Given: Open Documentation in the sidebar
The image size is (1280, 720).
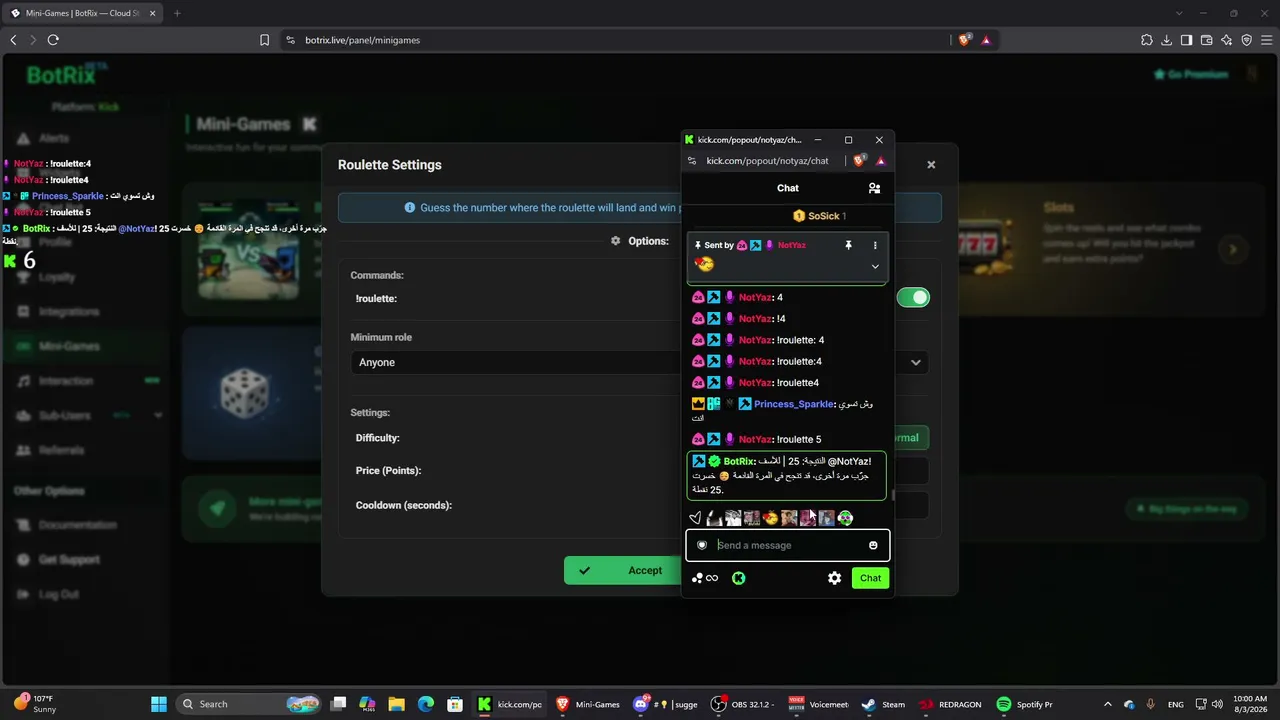Looking at the screenshot, I should pyautogui.click(x=77, y=525).
